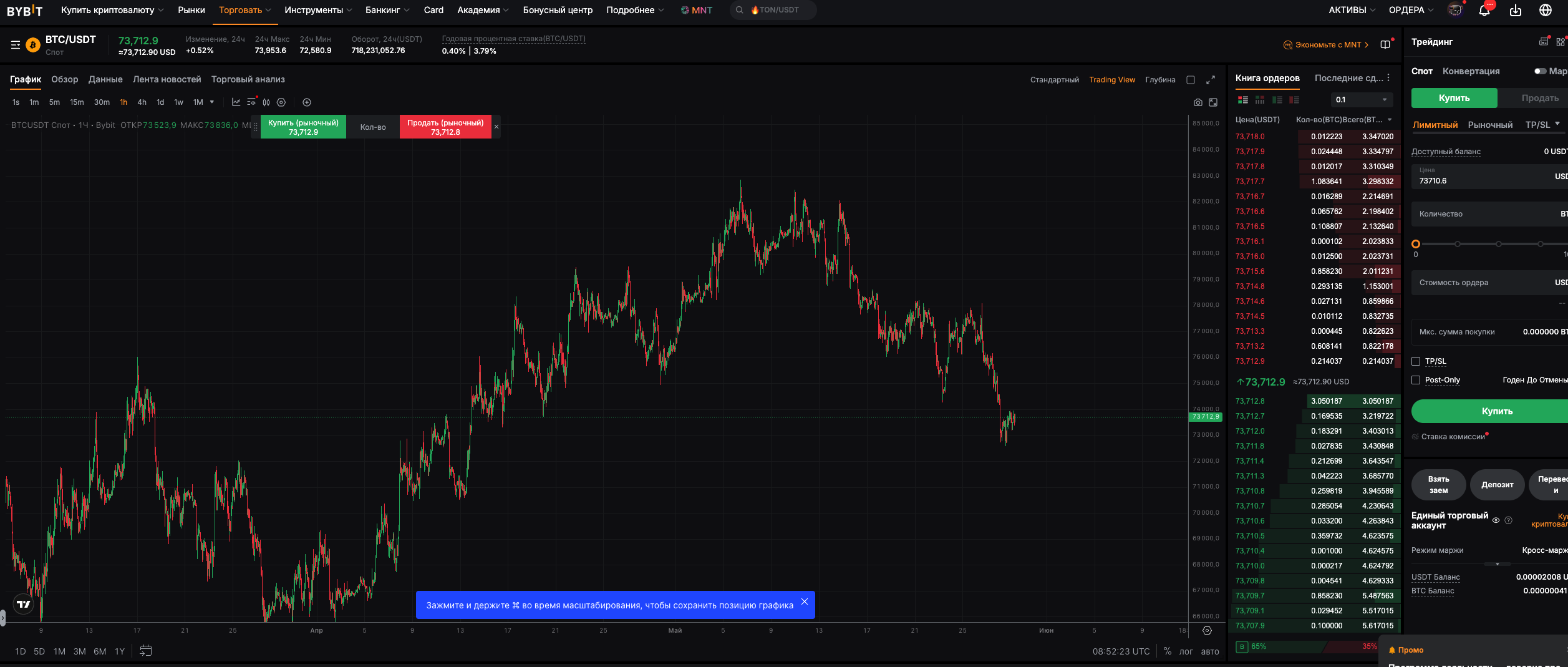
Task: Toggle balance visibility eye icon
Action: (1496, 520)
